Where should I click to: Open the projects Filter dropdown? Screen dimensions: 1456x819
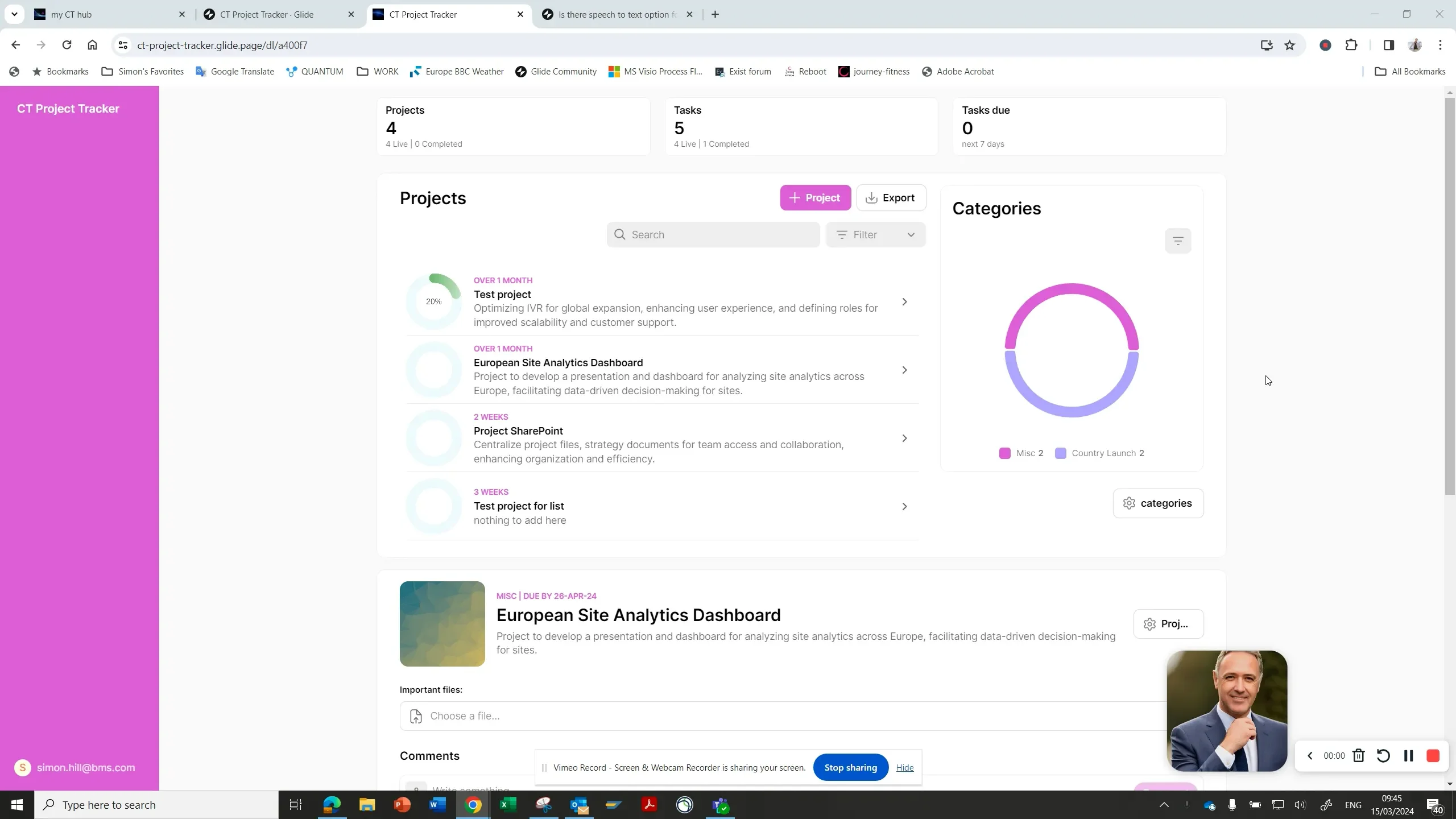(875, 234)
